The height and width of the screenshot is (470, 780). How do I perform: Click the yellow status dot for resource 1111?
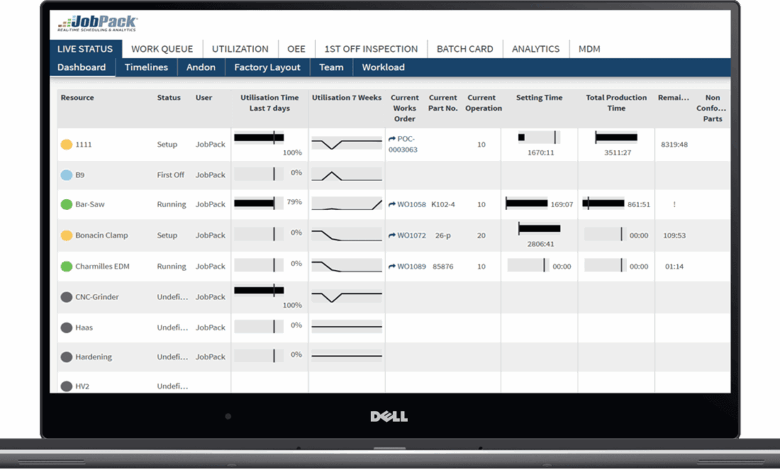(67, 145)
